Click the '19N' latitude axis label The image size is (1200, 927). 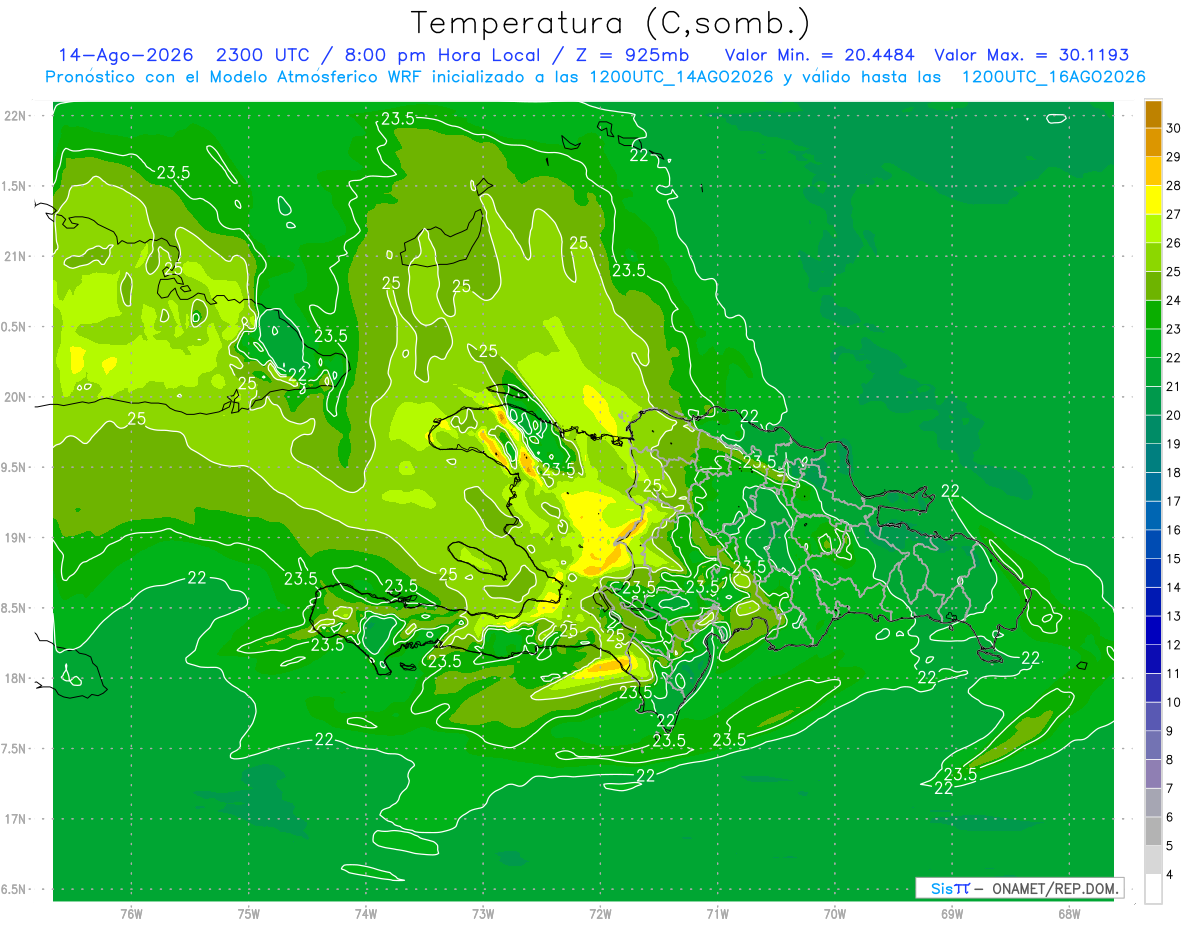click(x=15, y=538)
